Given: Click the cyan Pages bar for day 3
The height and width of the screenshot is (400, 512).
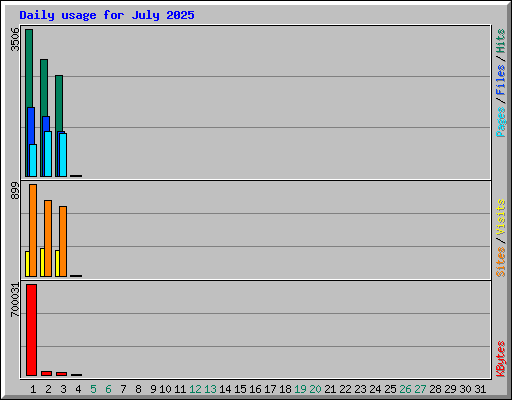Looking at the screenshot, I should [63, 155].
